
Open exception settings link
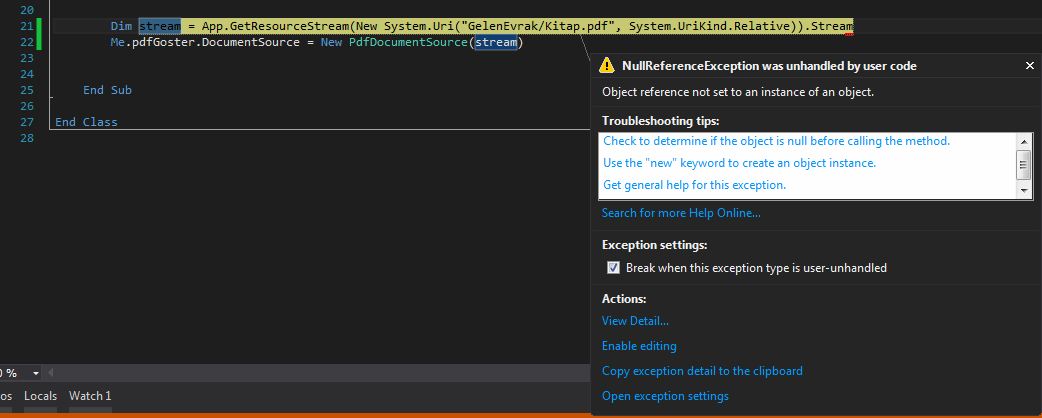(x=665, y=396)
